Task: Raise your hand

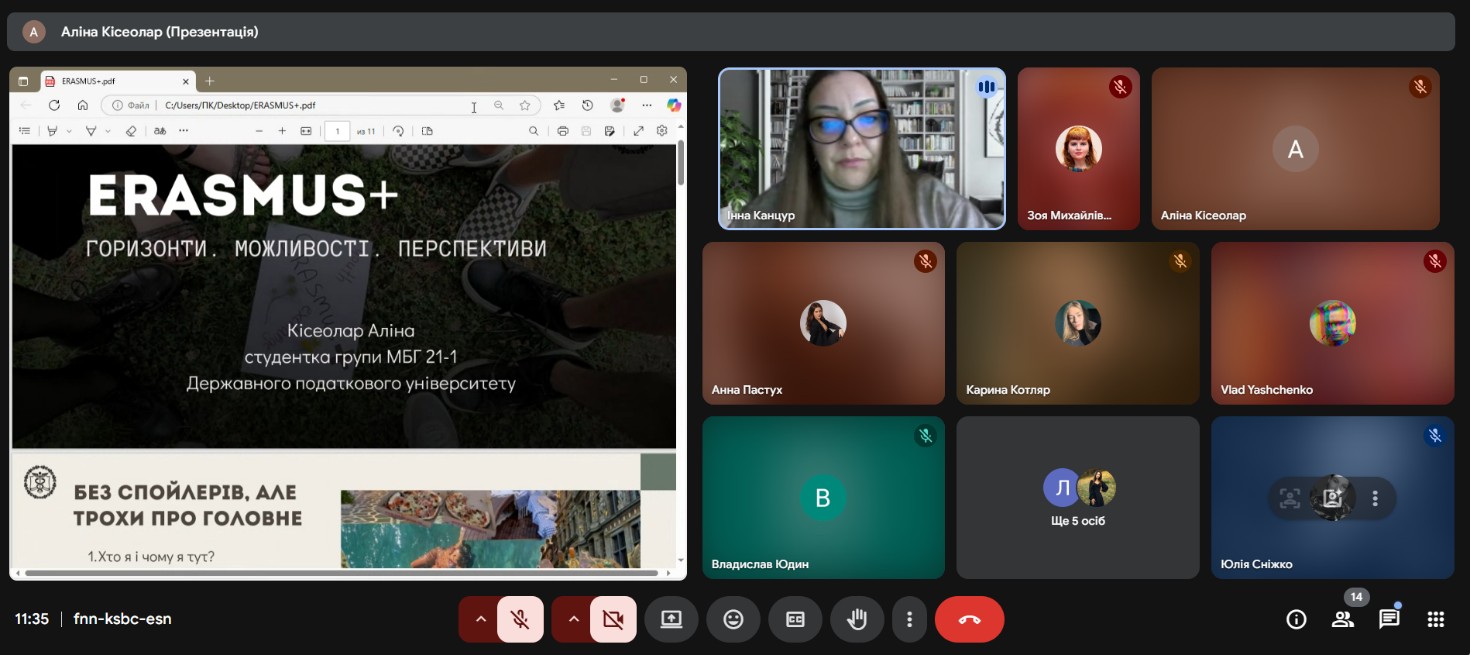Action: tap(857, 619)
